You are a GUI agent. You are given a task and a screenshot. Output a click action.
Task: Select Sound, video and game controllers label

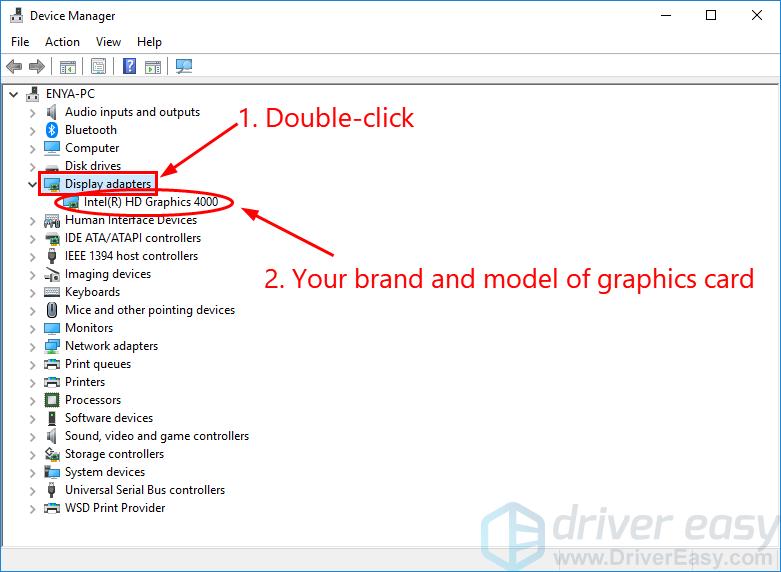(157, 436)
